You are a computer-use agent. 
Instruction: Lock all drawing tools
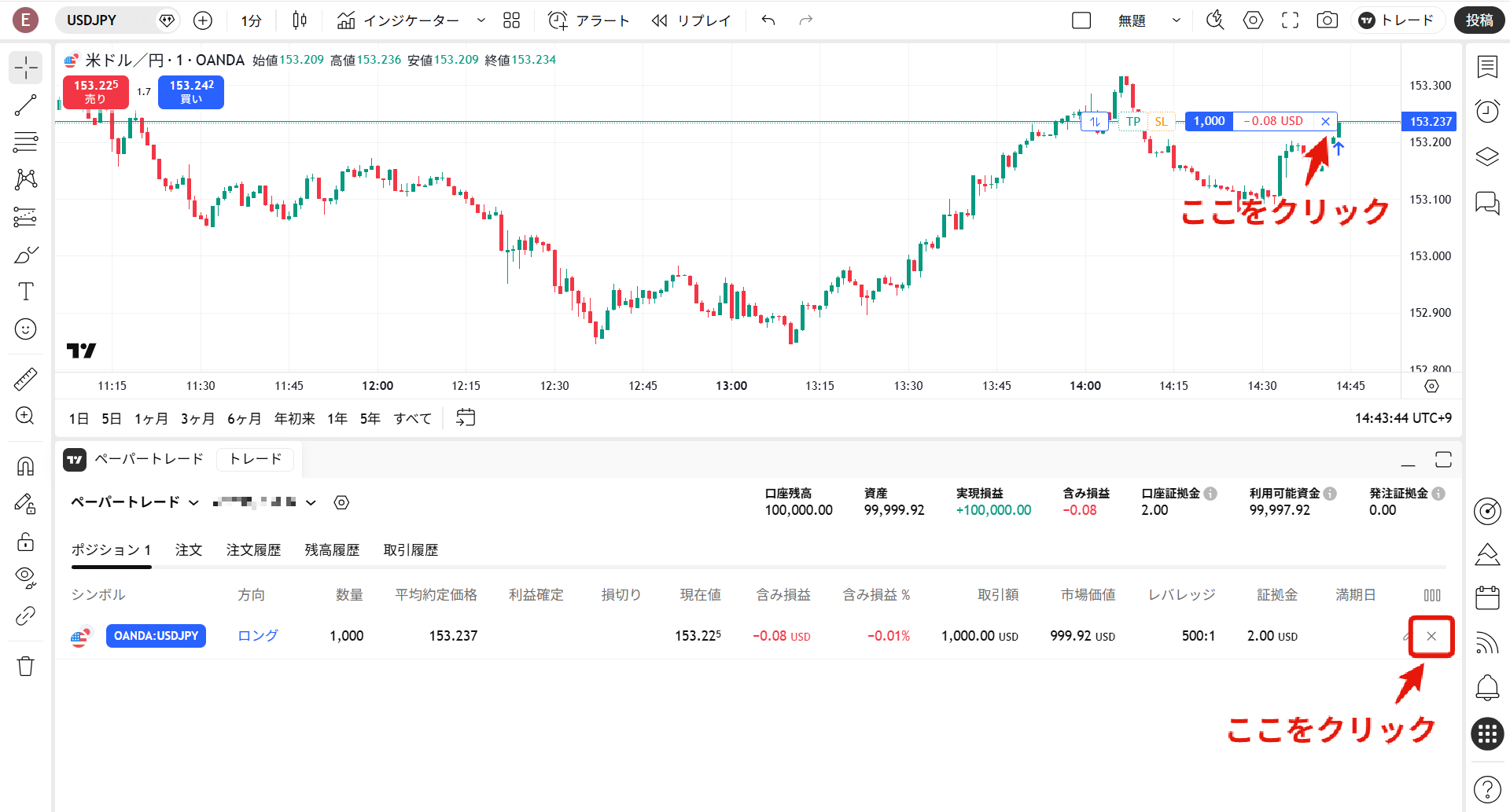tap(26, 542)
